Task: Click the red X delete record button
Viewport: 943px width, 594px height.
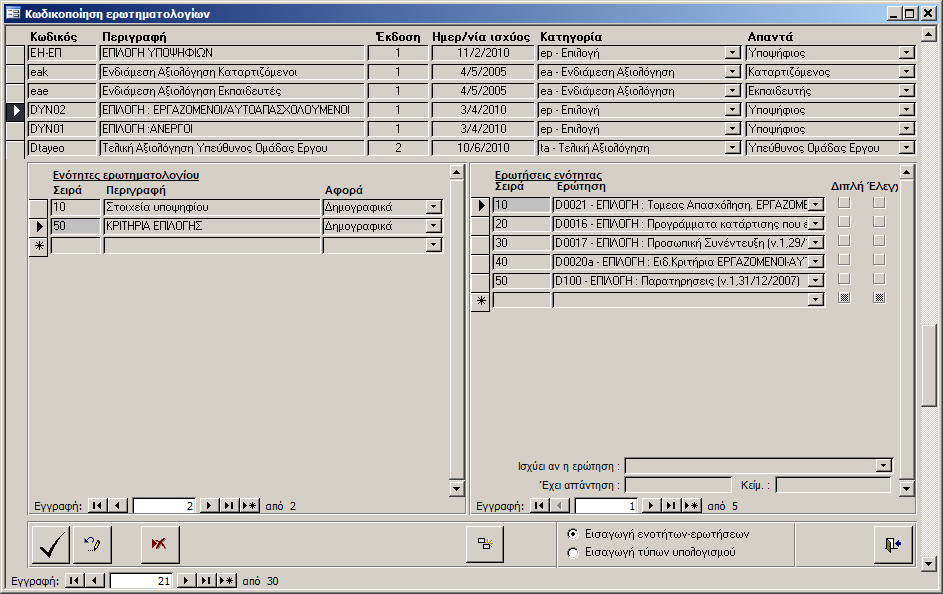Action: coord(158,544)
